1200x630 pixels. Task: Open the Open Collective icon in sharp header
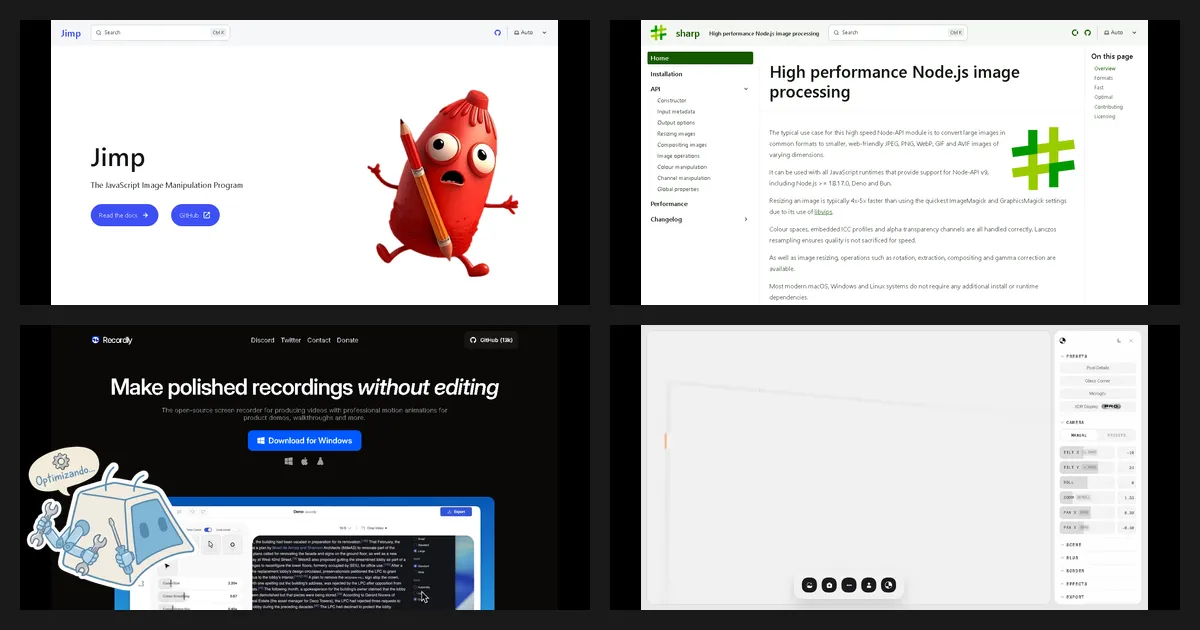(x=1075, y=33)
